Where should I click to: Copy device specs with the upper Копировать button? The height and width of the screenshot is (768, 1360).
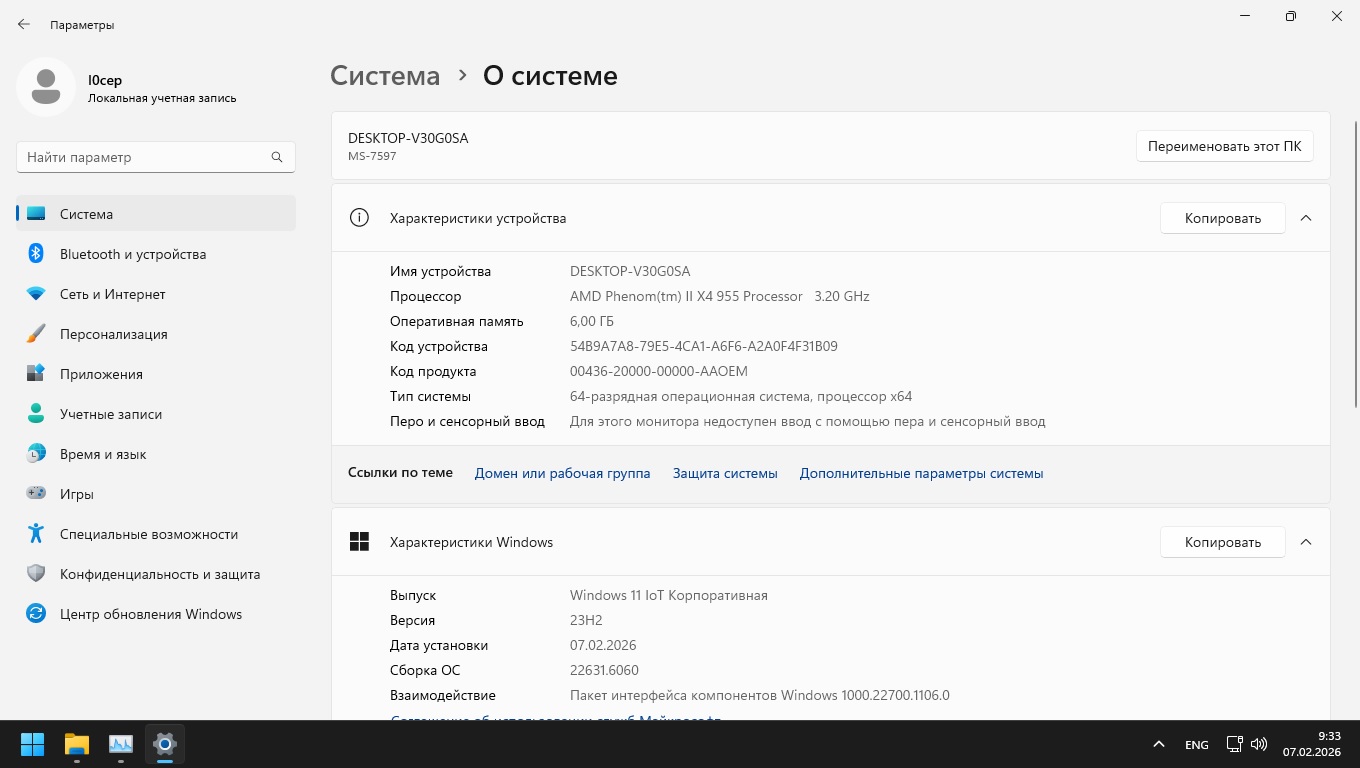1223,218
